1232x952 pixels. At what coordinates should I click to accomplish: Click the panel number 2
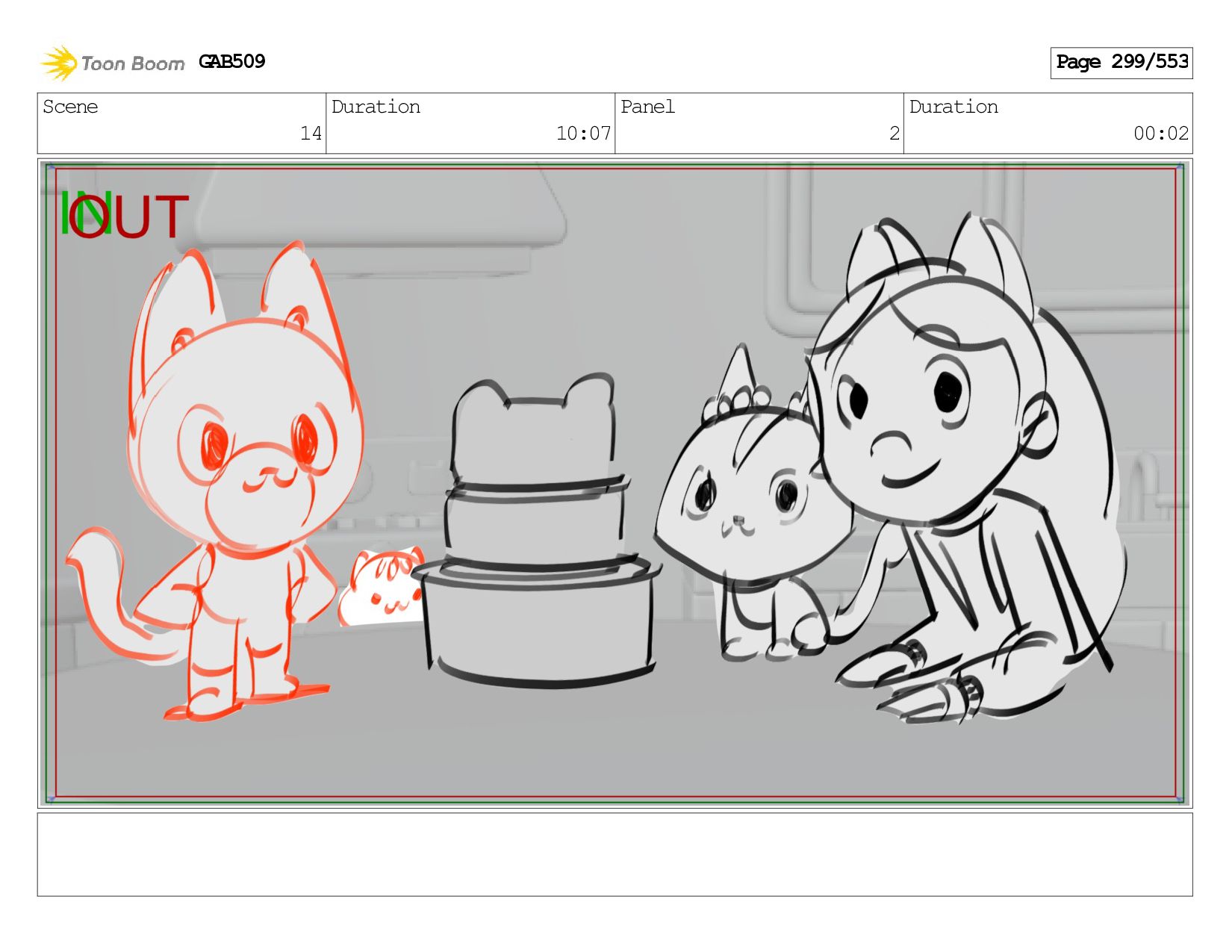[x=895, y=134]
